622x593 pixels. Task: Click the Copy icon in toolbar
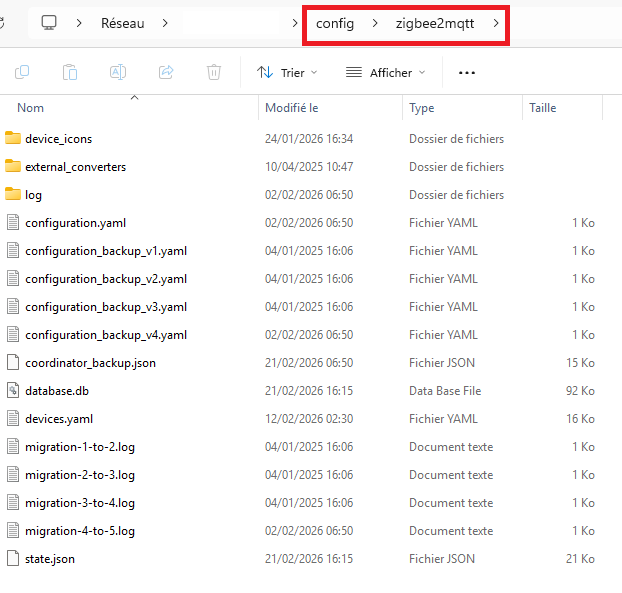click(x=22, y=72)
